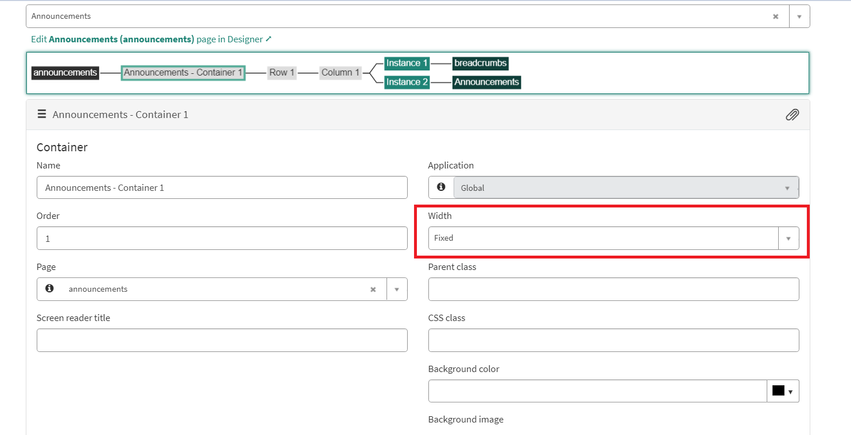The image size is (851, 435).
Task: Open Edit Announcements page in Designer link
Action: 151,39
